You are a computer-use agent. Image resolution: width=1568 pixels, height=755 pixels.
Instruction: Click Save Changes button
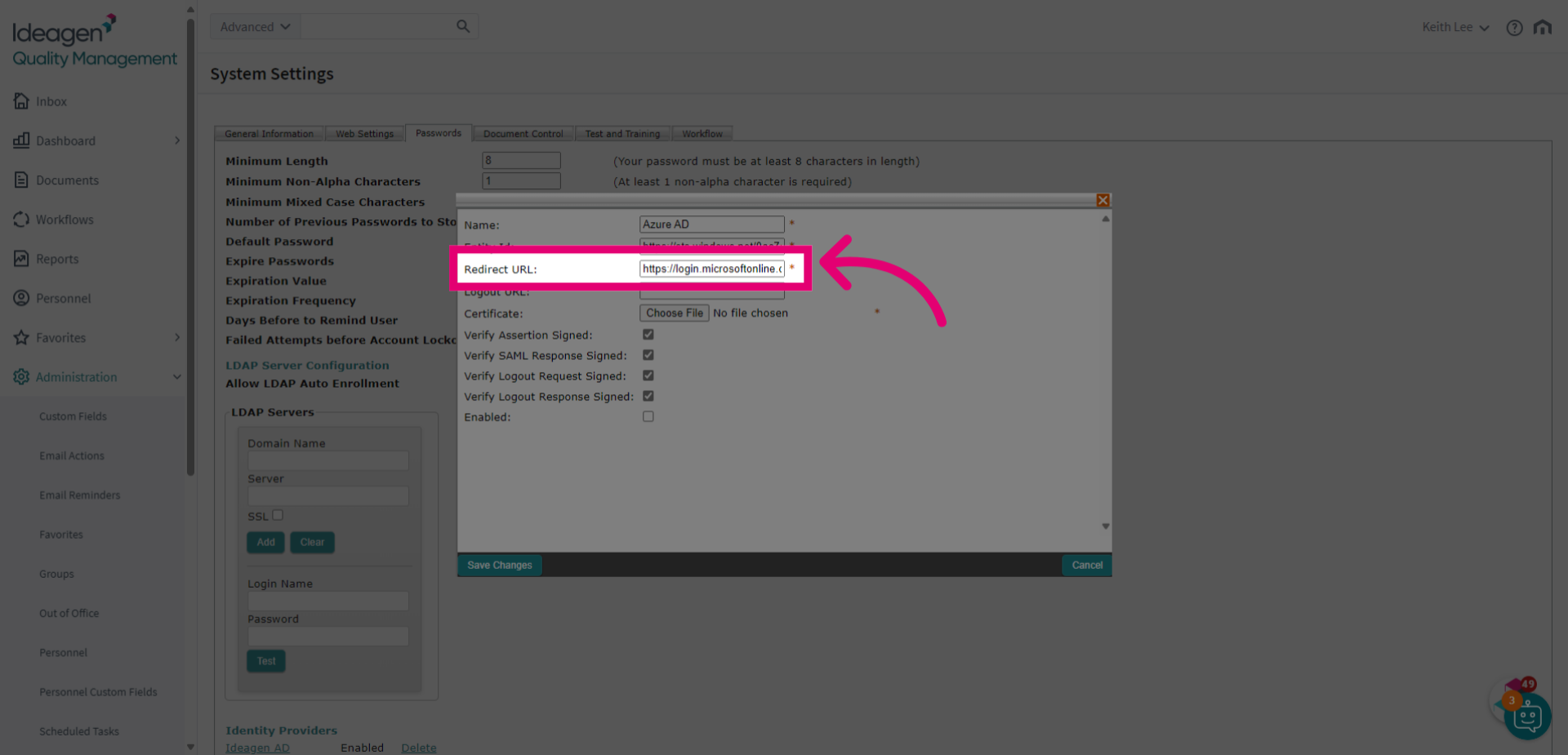pos(500,565)
